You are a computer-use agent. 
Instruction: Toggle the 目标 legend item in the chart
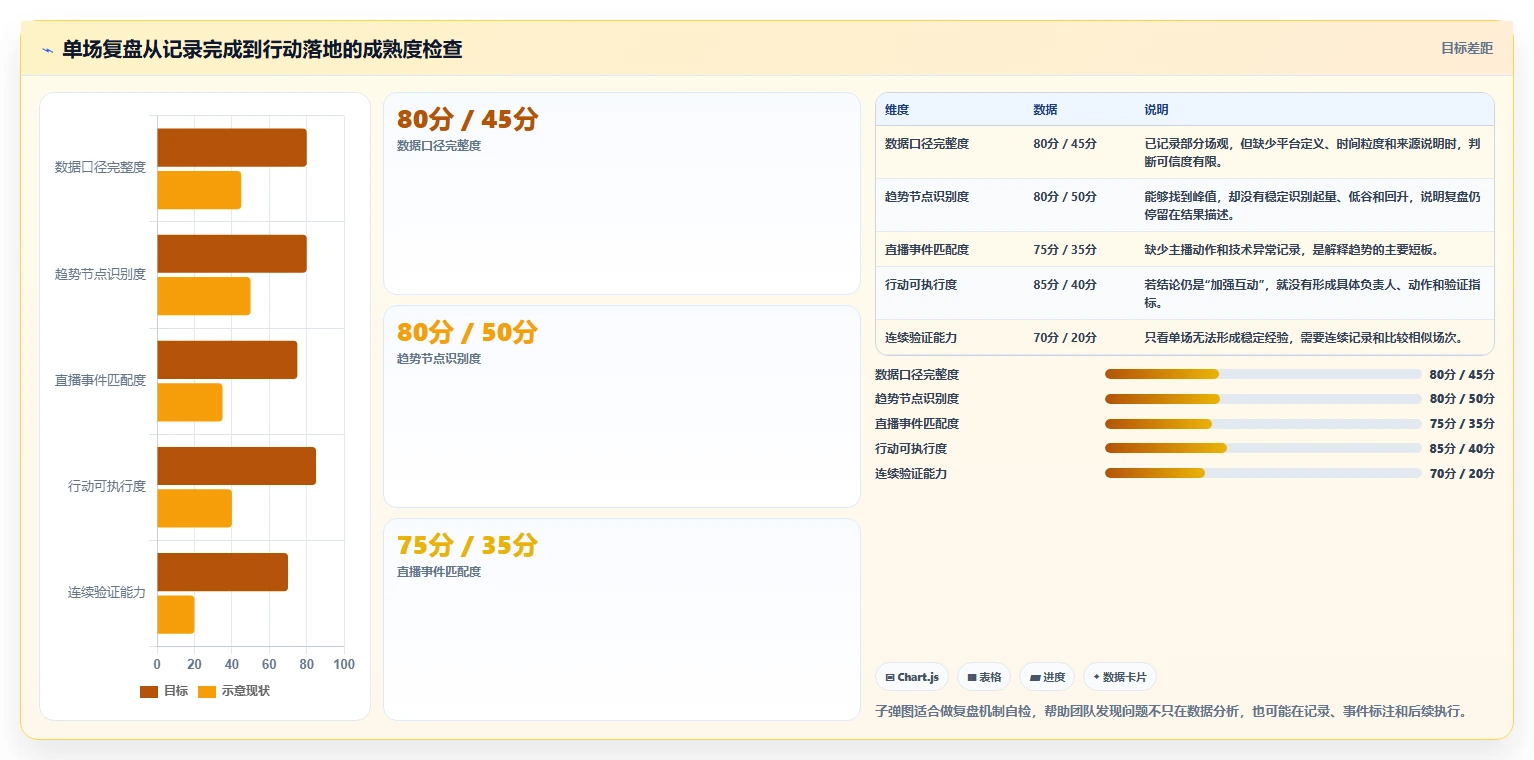click(164, 691)
